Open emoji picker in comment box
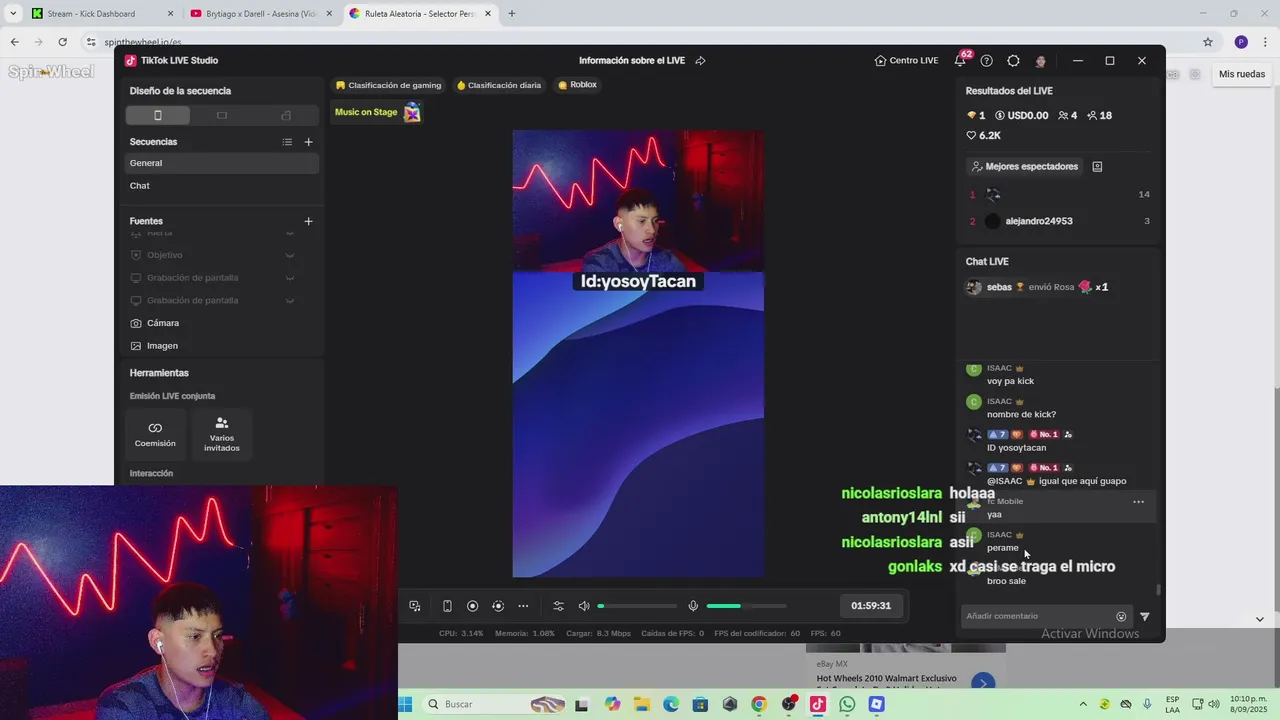The height and width of the screenshot is (720, 1280). 1121,617
